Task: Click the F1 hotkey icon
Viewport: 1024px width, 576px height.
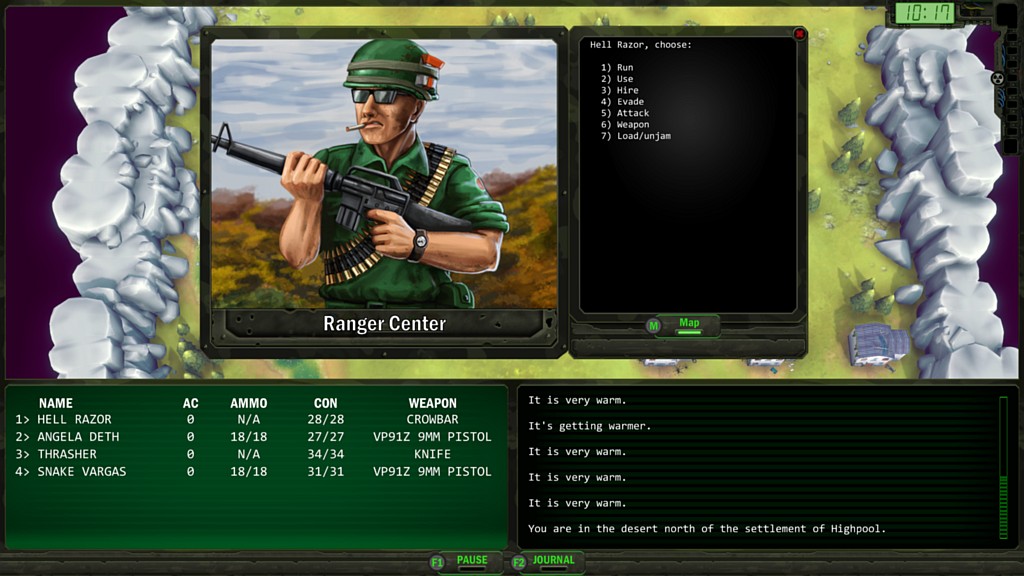Action: click(437, 562)
